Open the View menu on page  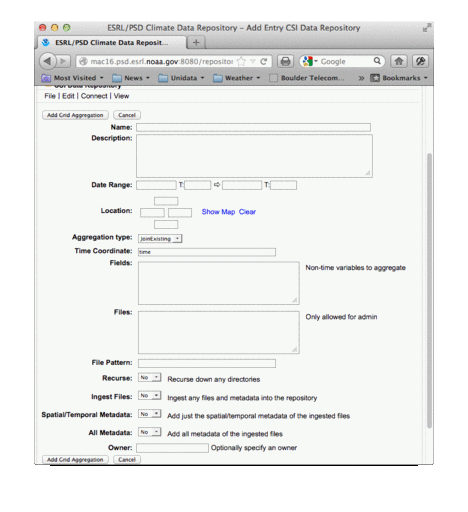(121, 96)
